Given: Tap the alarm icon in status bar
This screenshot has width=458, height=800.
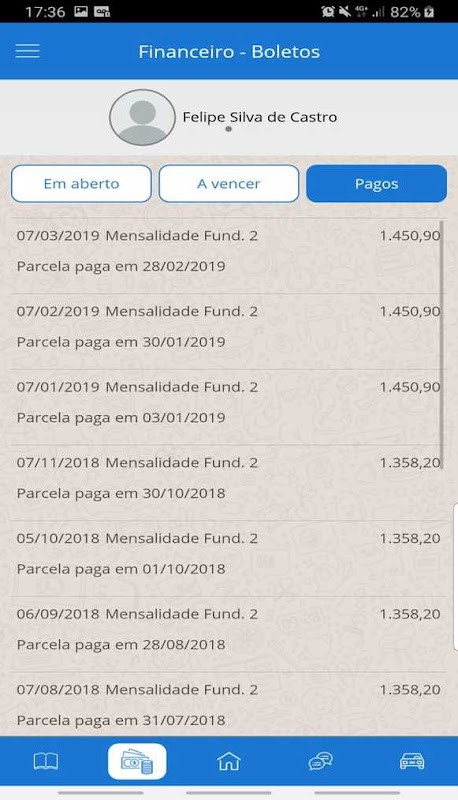Looking at the screenshot, I should pos(327,11).
